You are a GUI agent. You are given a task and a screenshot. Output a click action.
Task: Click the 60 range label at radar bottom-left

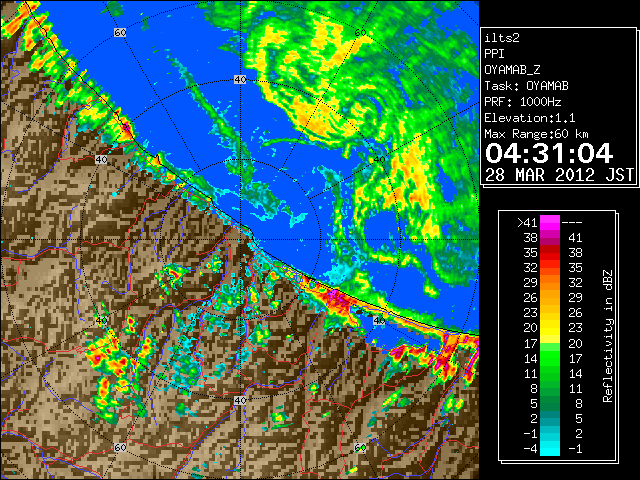(x=120, y=447)
